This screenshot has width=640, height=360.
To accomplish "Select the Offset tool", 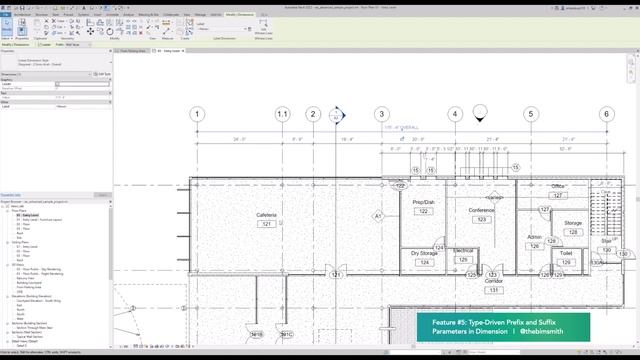I will click(100, 22).
